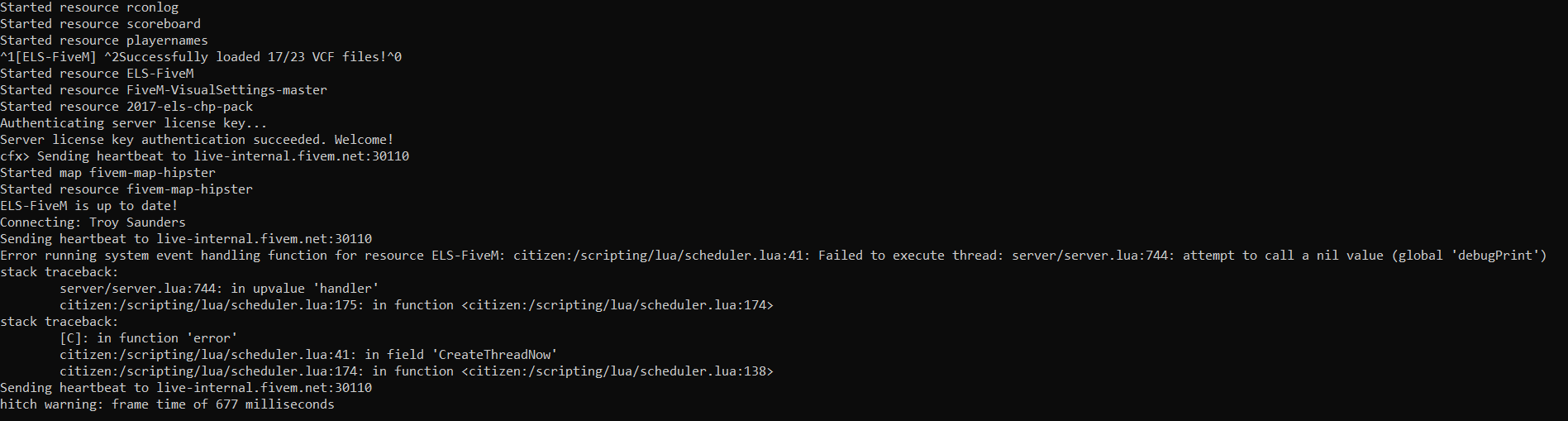Click the 'Started map fivem-map-hipster' line
This screenshot has width=1568, height=421.
pos(107,173)
